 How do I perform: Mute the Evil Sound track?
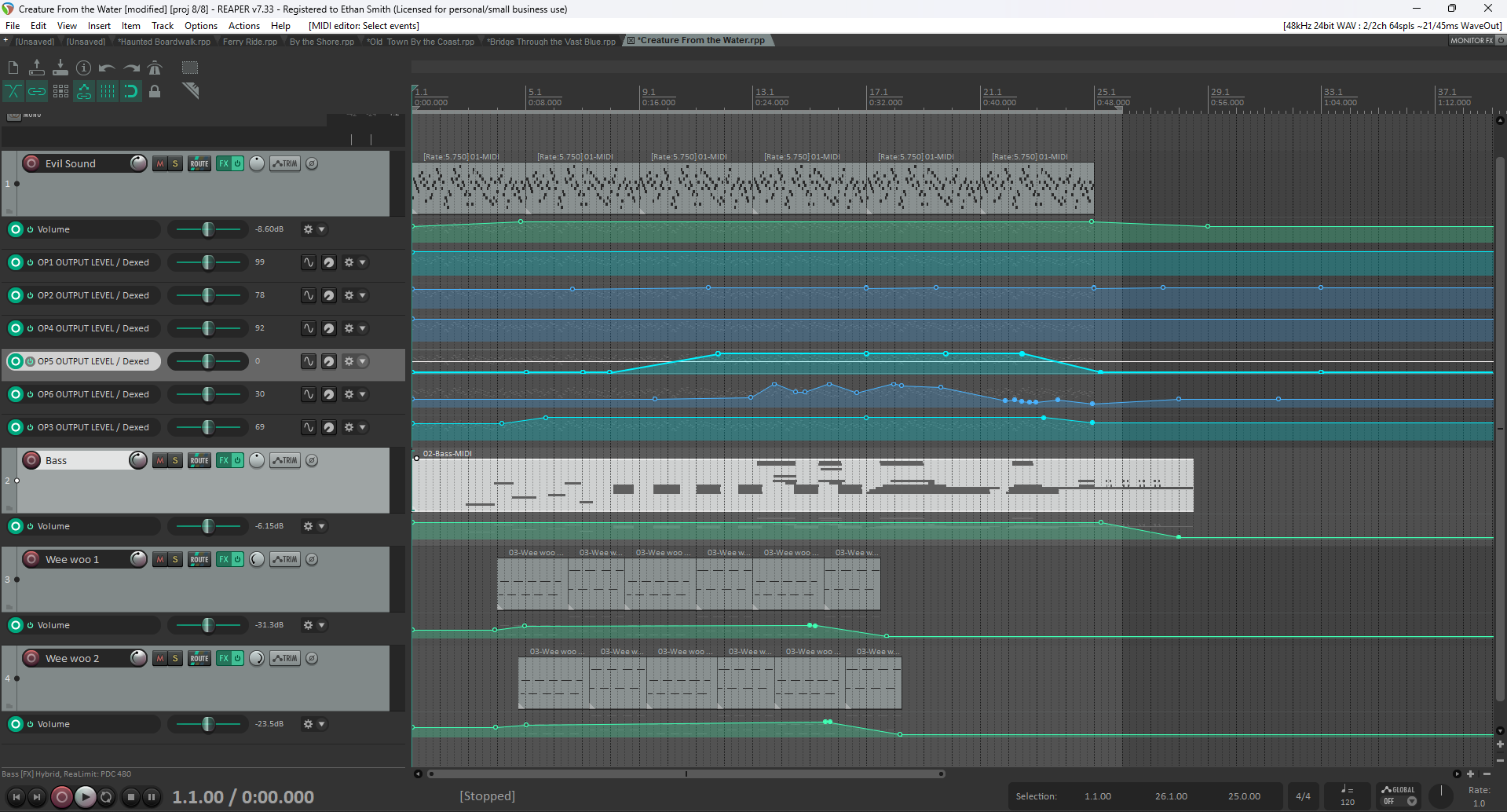click(x=160, y=163)
